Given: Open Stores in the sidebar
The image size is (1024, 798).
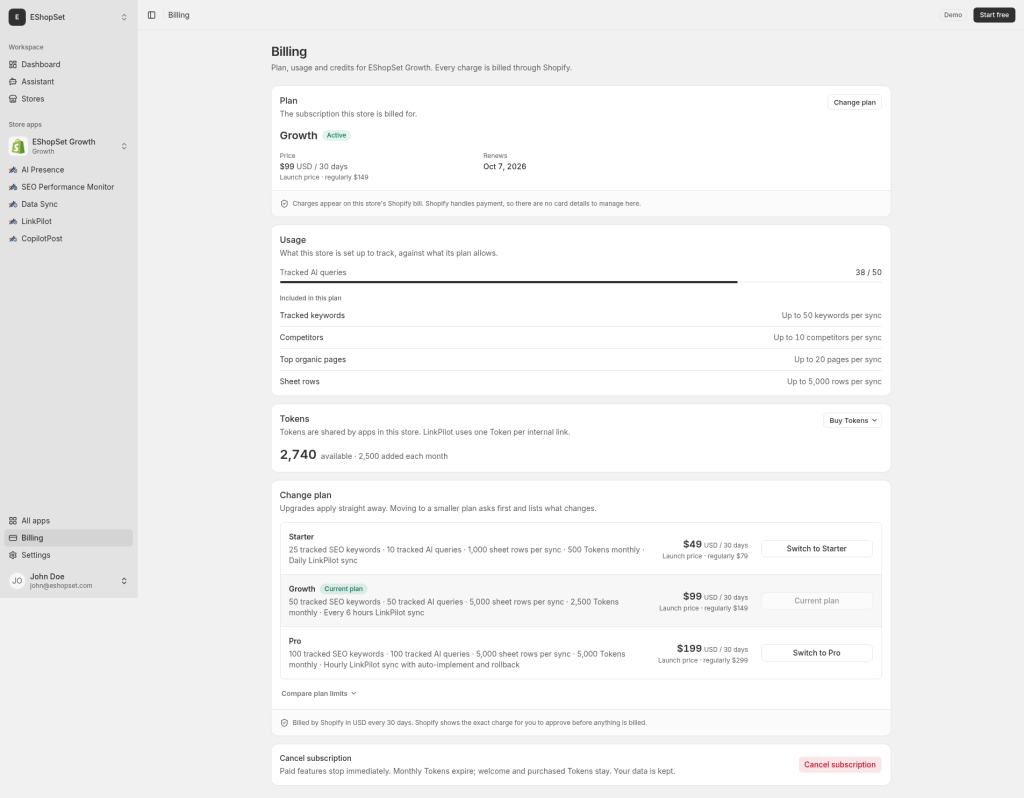Looking at the screenshot, I should coord(69,99).
